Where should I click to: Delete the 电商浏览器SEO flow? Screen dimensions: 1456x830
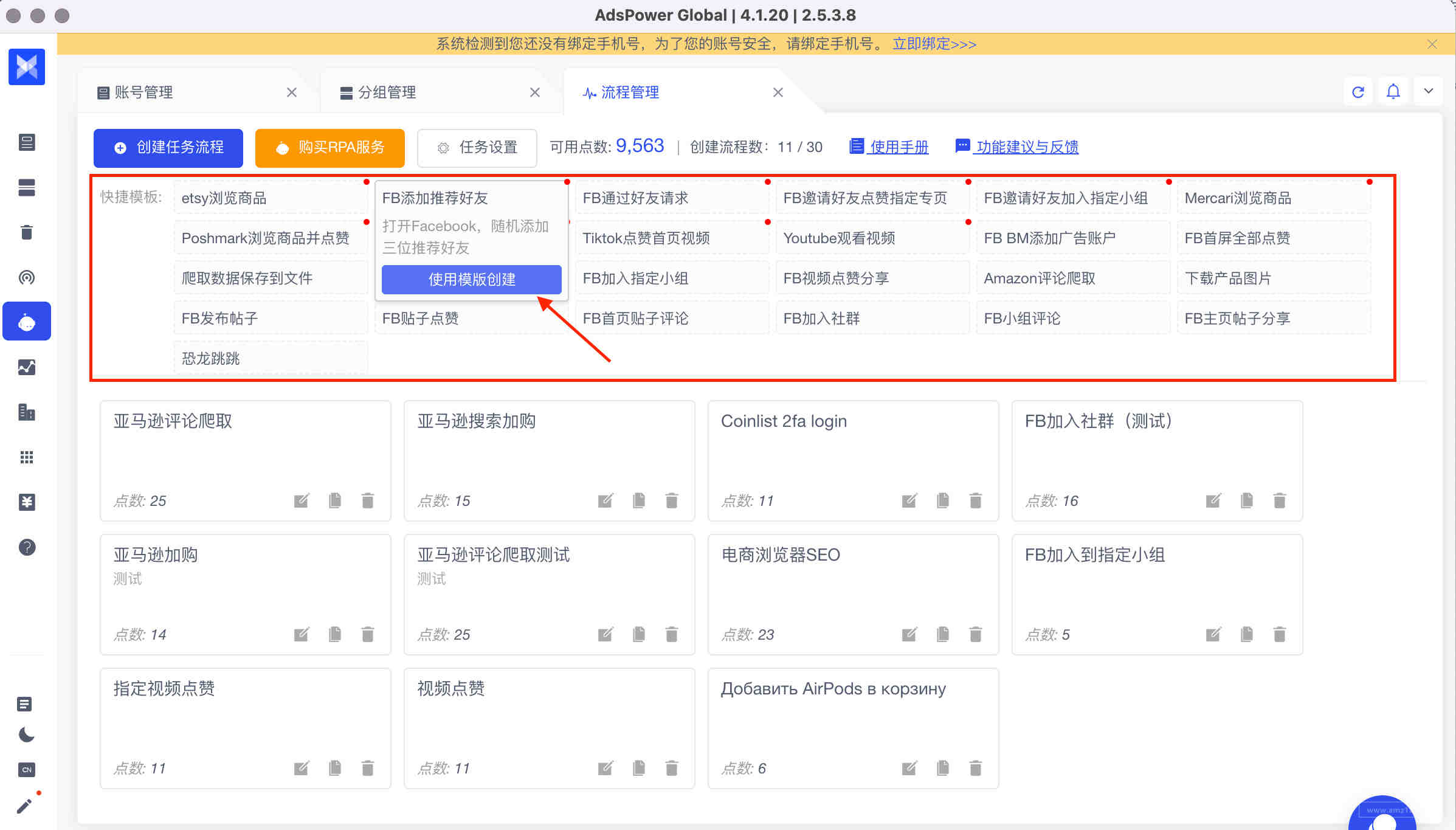click(x=976, y=634)
